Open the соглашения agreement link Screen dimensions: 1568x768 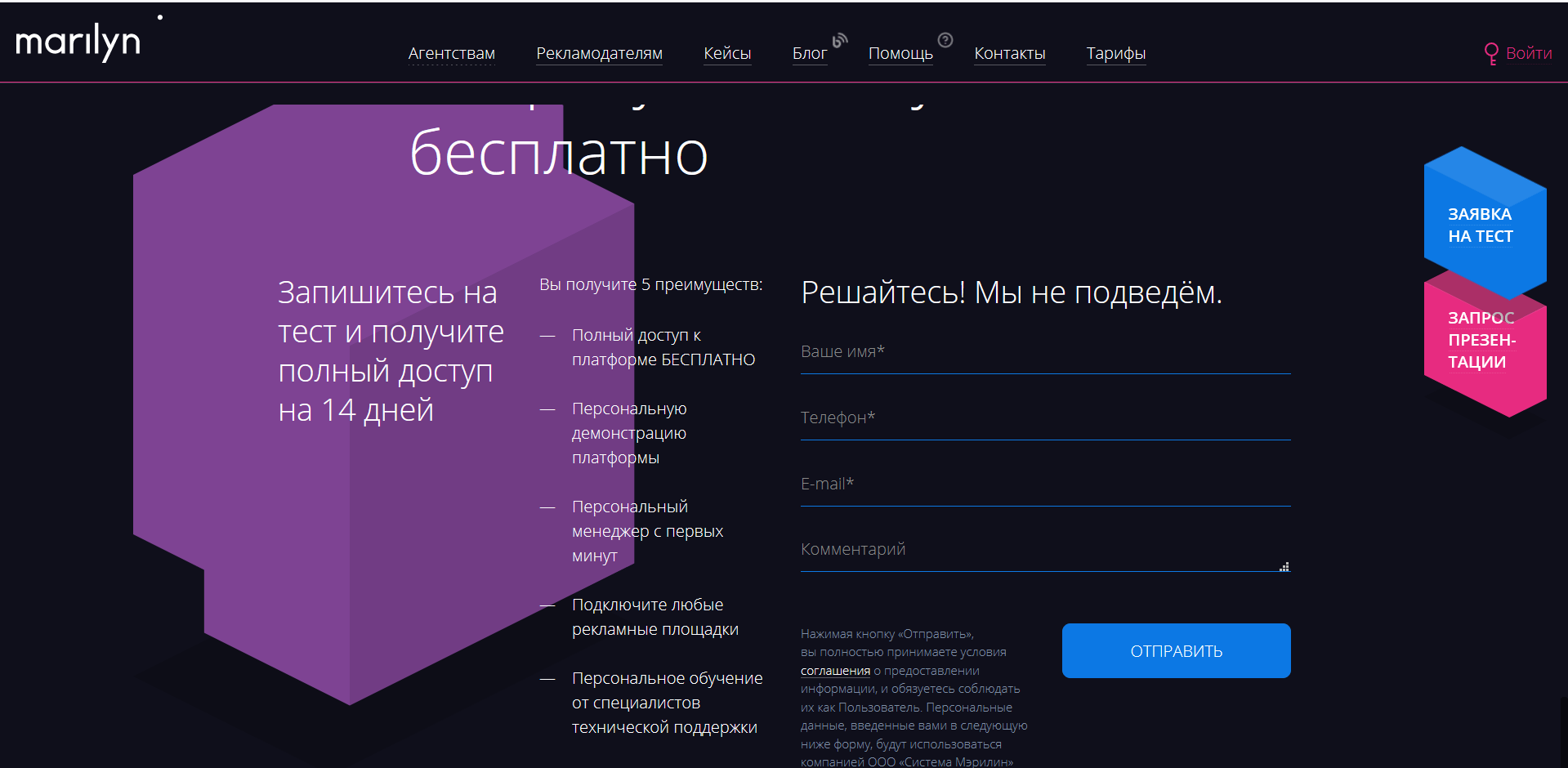click(x=835, y=671)
